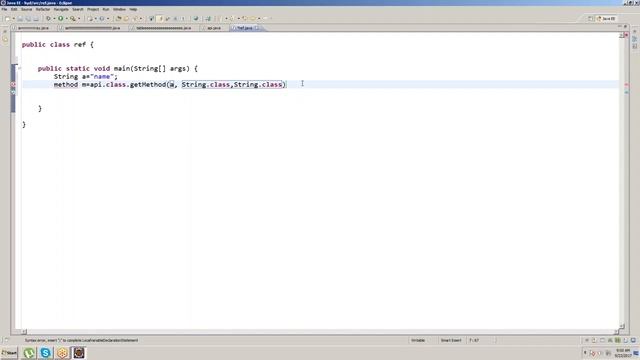Expand the New Java Class dropdown arrow
The height and width of the screenshot is (360, 640).
point(108,18)
